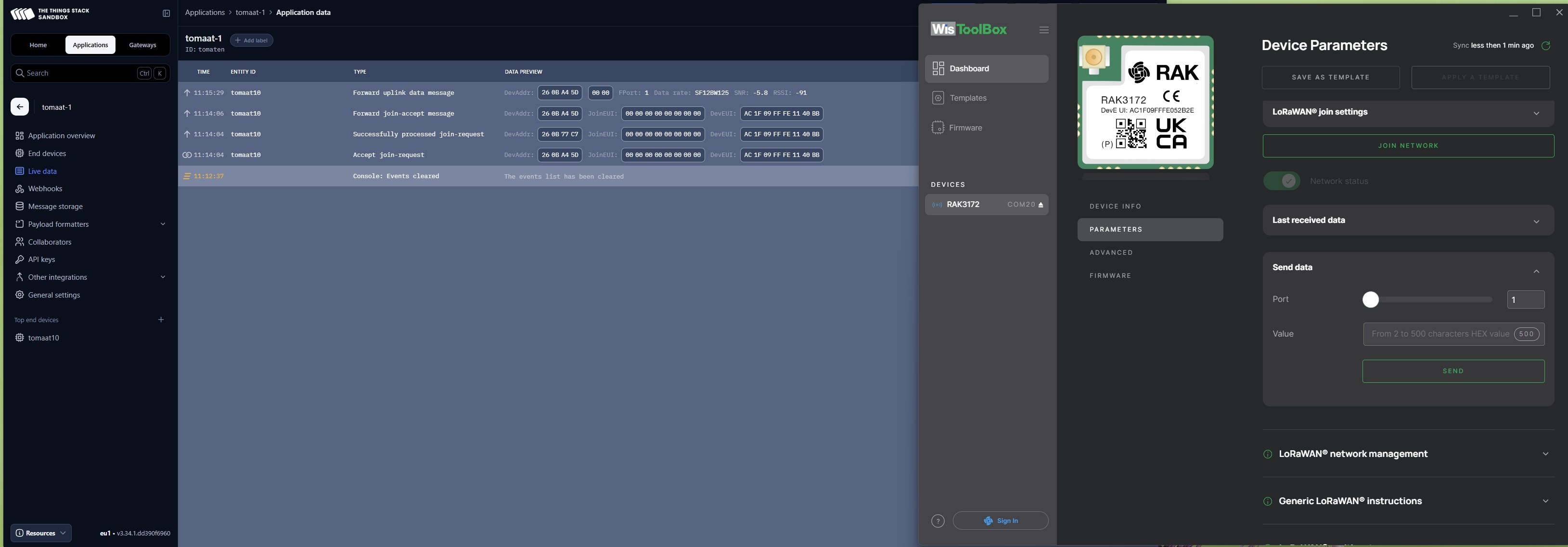
Task: Open the WisToolBox hamburger menu
Action: [x=1043, y=30]
